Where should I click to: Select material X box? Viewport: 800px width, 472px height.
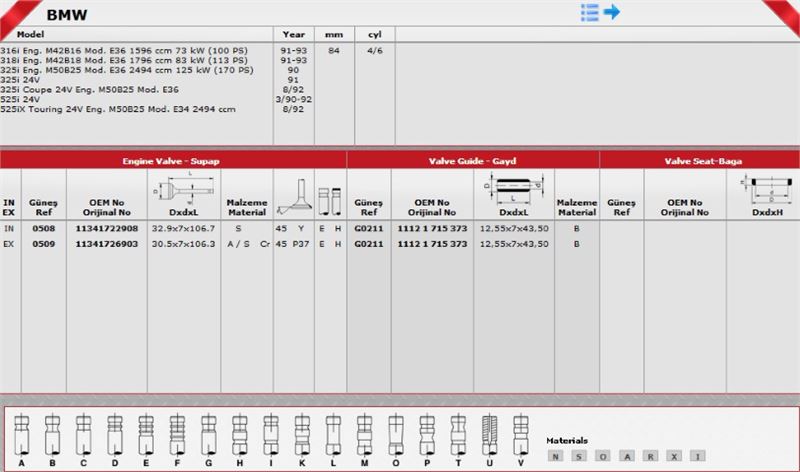coord(674,456)
